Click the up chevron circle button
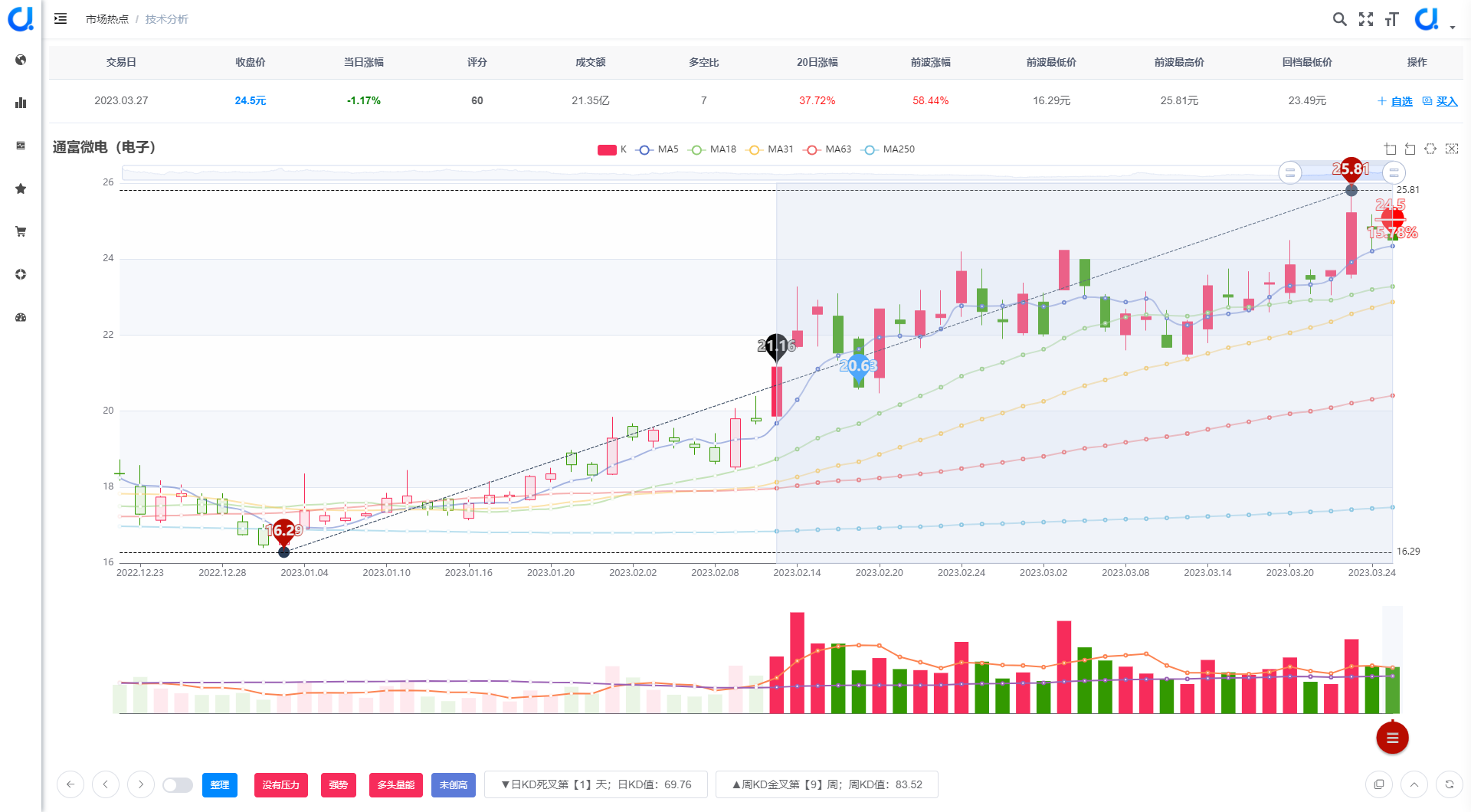Screen dimensions: 1471x812 tap(1414, 784)
